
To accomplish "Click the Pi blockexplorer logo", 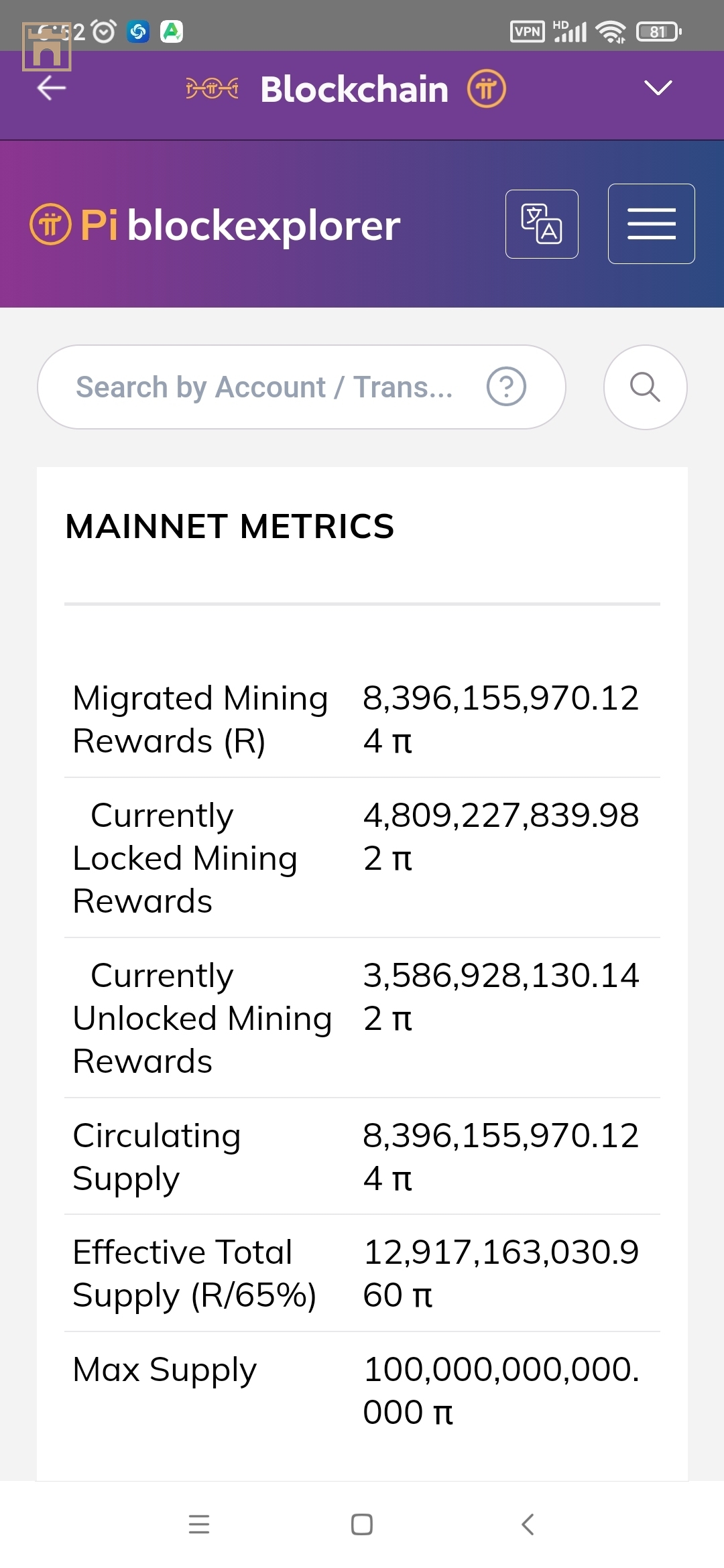I will (x=215, y=225).
